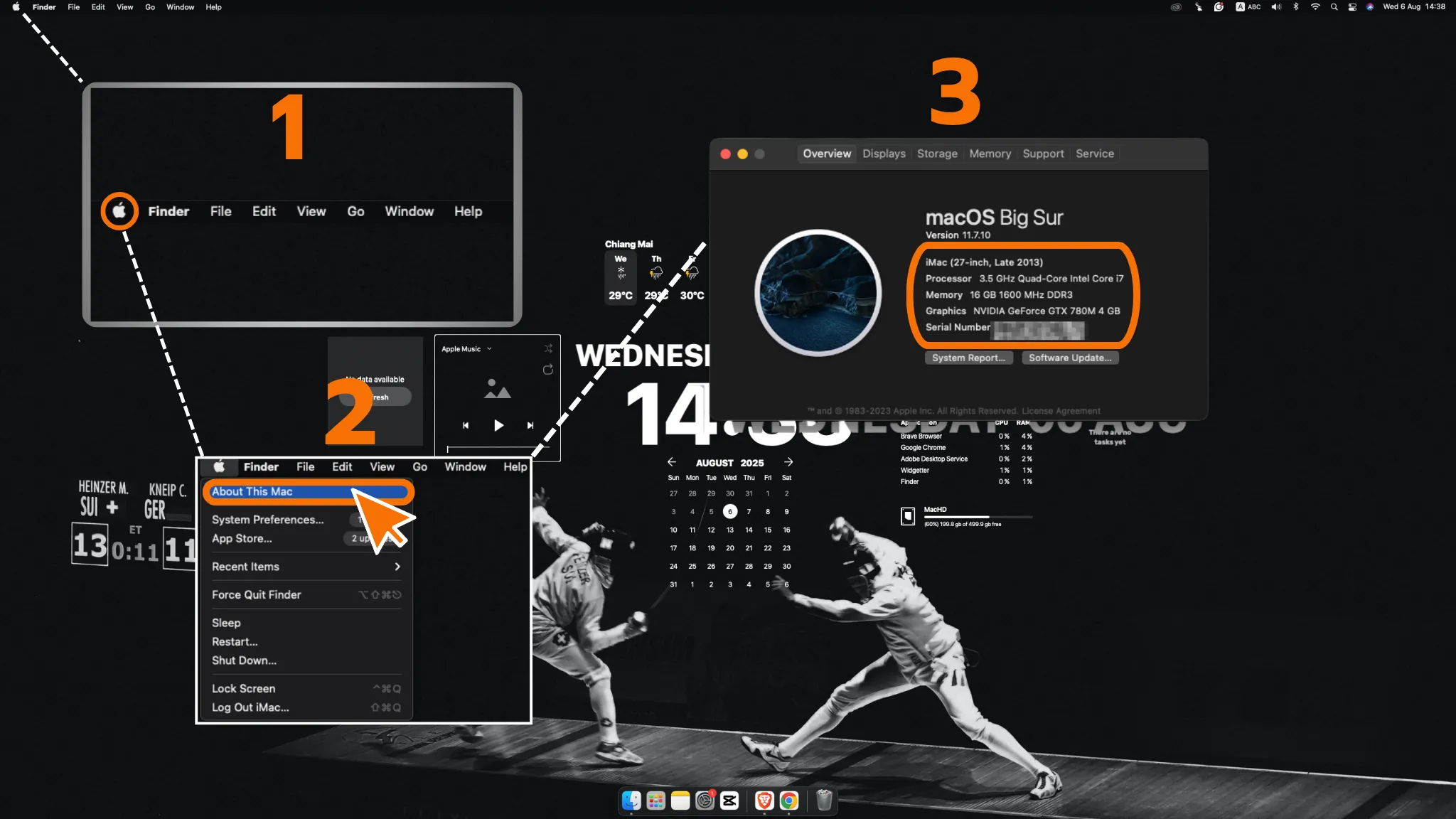This screenshot has width=1456, height=819.
Task: Launch Google Chrome from the Dock
Action: coord(788,801)
